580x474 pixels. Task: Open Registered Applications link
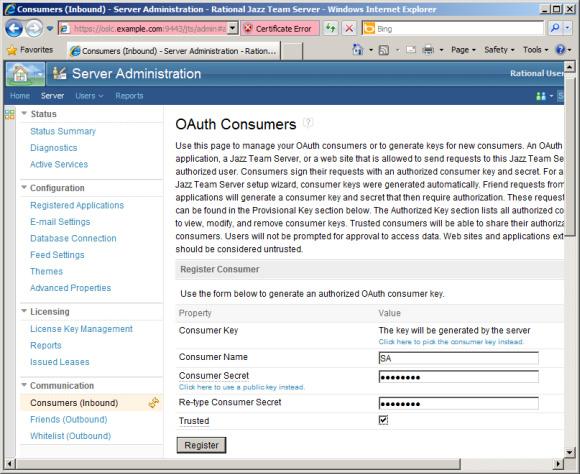coord(77,205)
